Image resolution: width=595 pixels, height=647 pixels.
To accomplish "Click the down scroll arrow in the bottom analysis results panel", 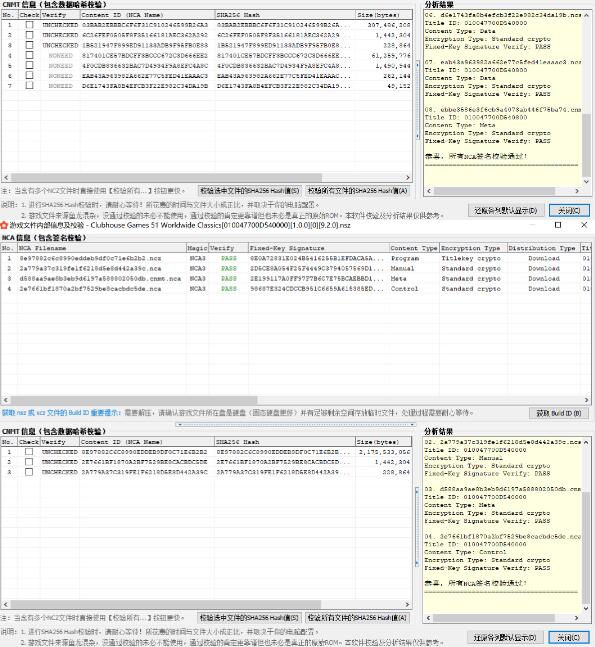I will 586,608.
